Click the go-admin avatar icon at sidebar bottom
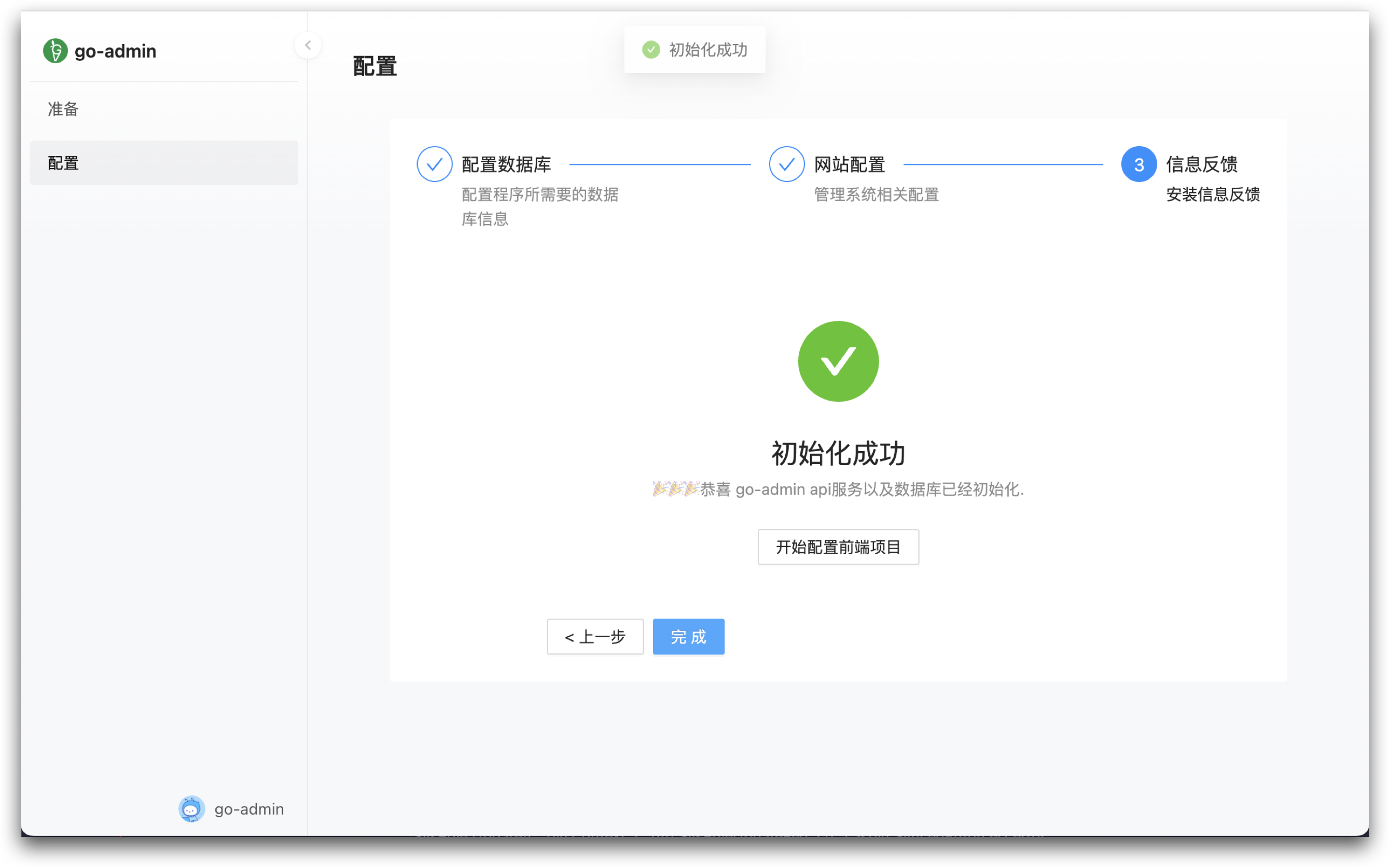 pyautogui.click(x=191, y=809)
